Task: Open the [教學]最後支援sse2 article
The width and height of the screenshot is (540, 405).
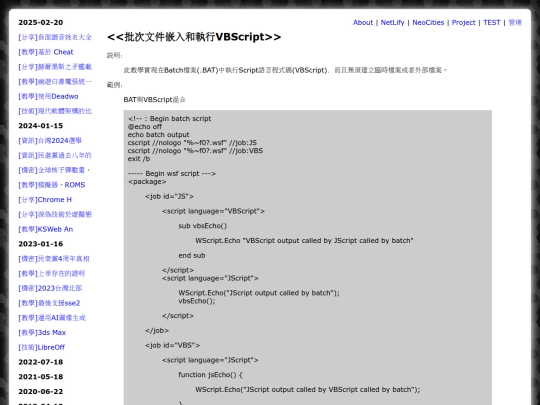Action: pyautogui.click(x=49, y=303)
